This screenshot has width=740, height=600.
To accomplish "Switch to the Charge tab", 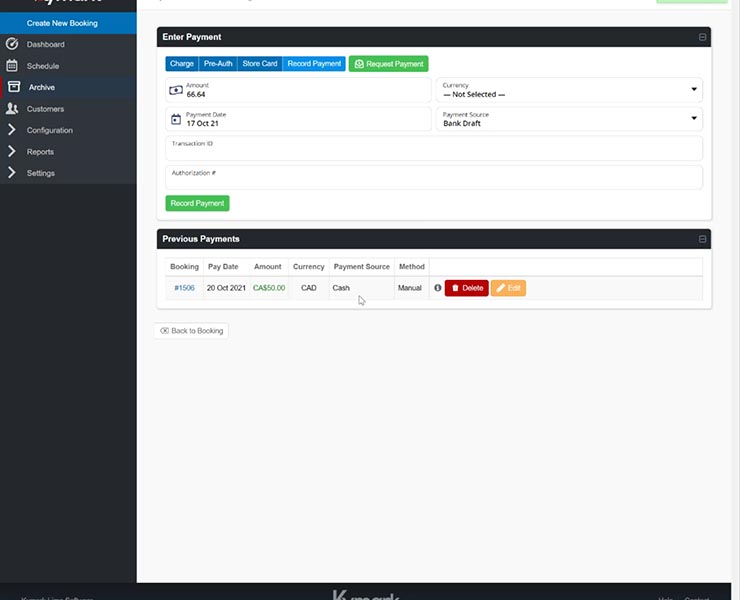I will (x=182, y=64).
